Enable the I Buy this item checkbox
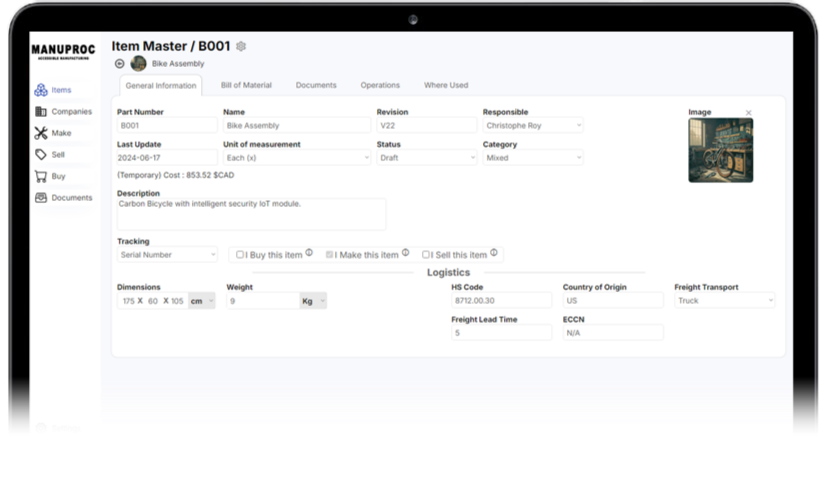The width and height of the screenshot is (828, 489). pyautogui.click(x=240, y=255)
